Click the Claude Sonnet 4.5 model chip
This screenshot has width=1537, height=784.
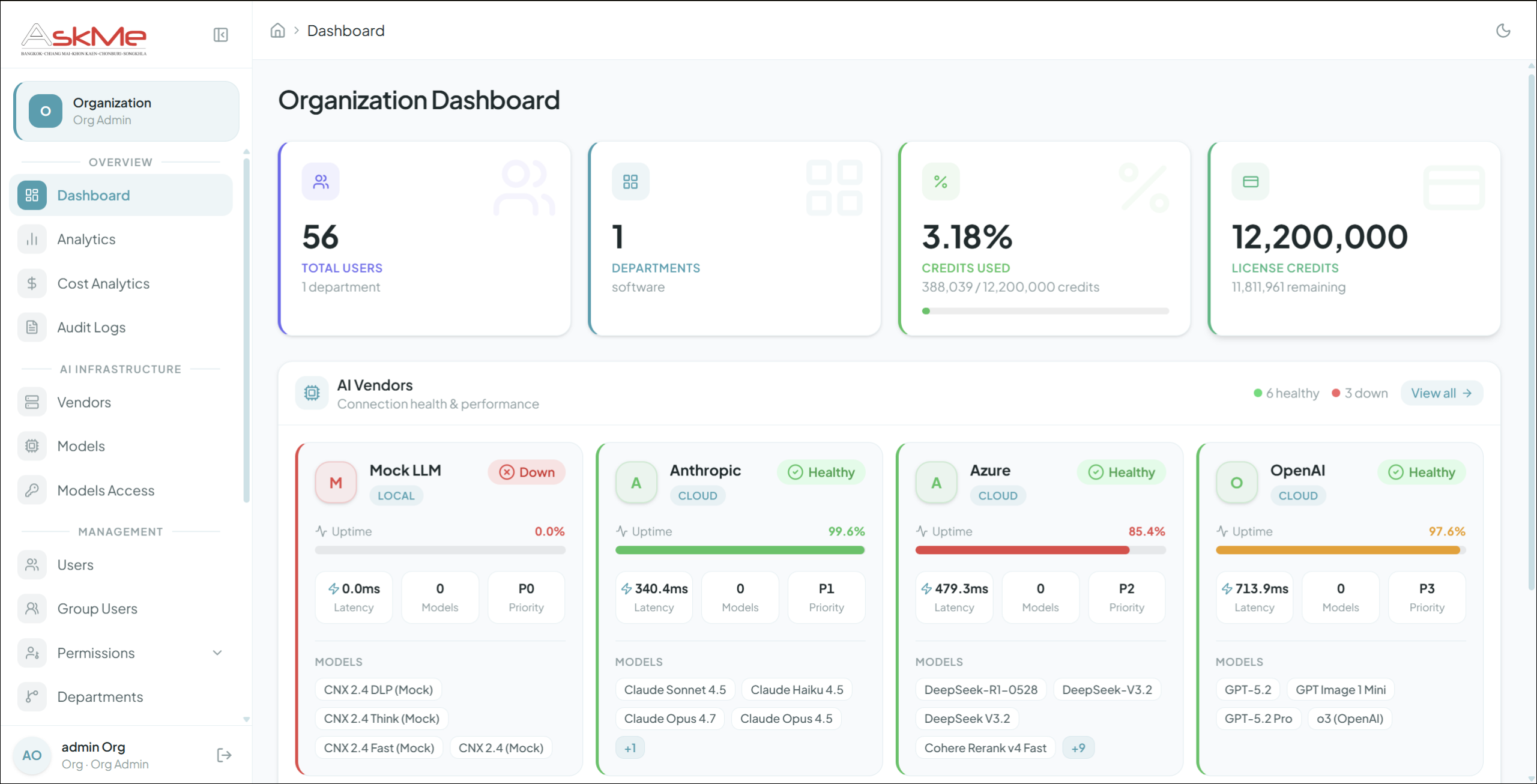pos(675,690)
